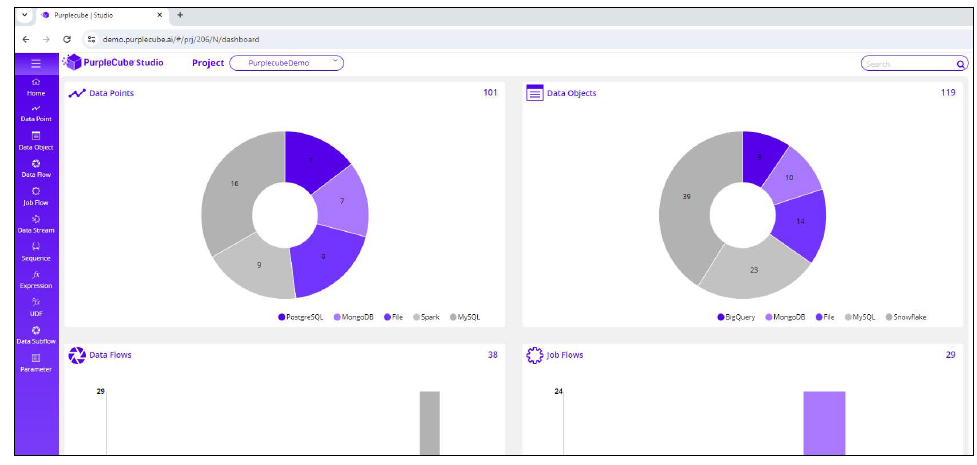
Task: Open Expression in sidebar
Action: click(x=36, y=280)
